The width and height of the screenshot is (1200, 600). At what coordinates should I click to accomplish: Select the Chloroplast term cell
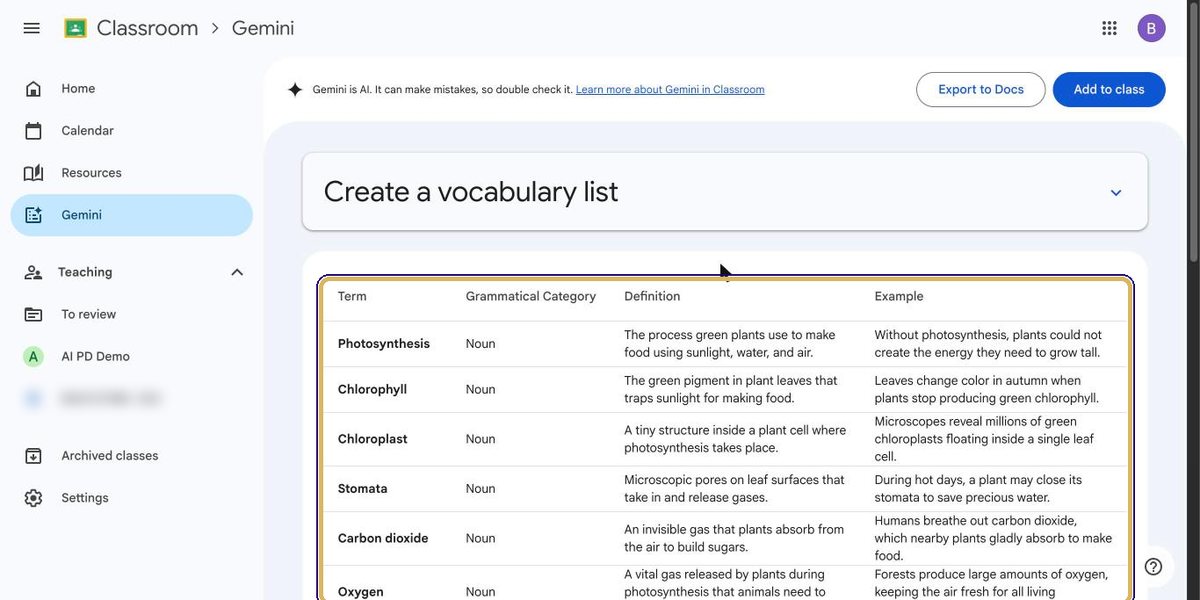tap(372, 439)
